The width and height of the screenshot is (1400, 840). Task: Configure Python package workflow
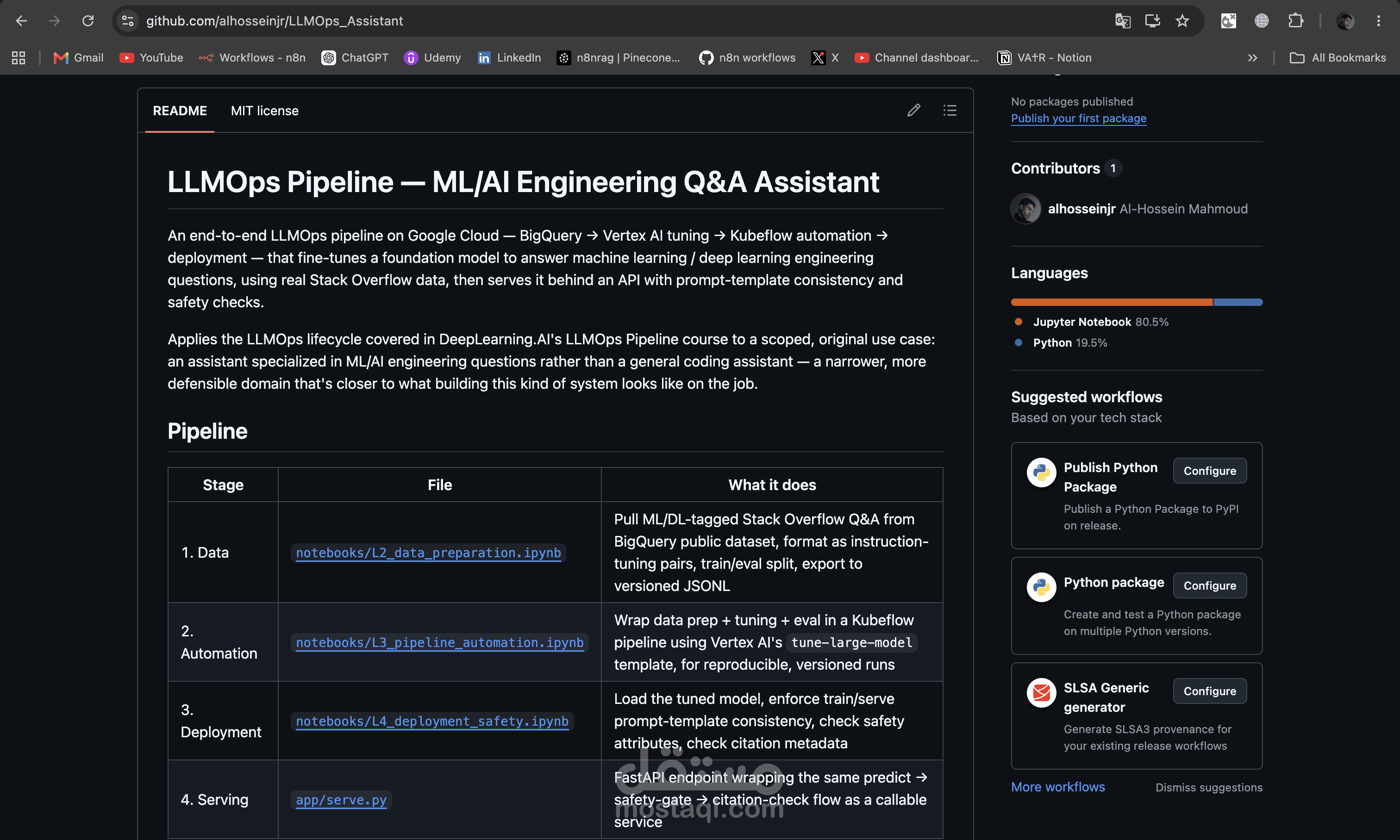click(x=1210, y=586)
